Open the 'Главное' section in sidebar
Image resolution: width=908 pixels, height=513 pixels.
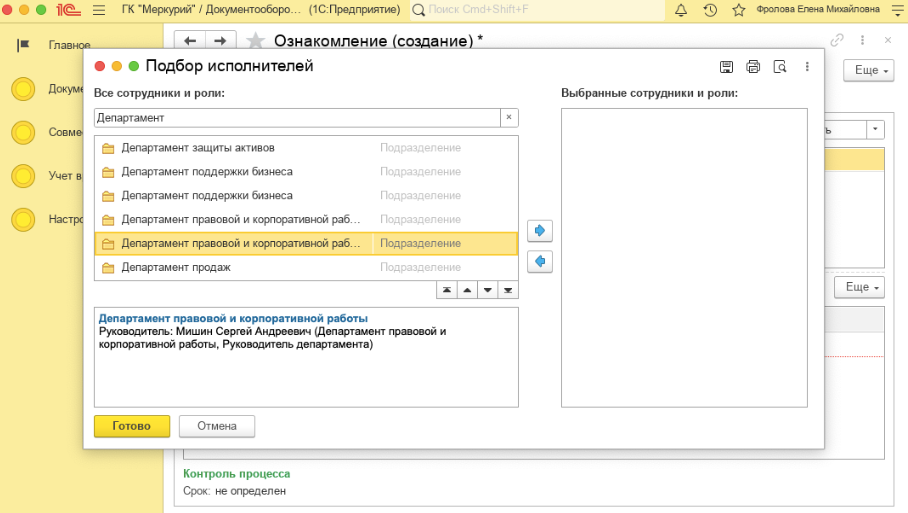coord(68,45)
